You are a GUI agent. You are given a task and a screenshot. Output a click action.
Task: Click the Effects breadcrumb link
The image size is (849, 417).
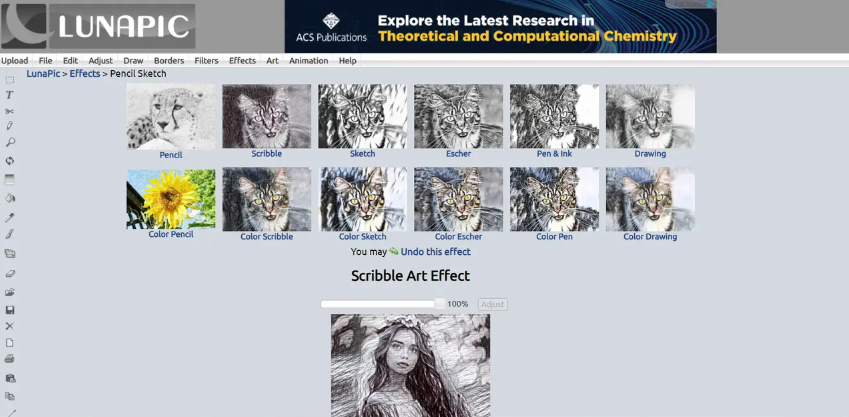[84, 74]
